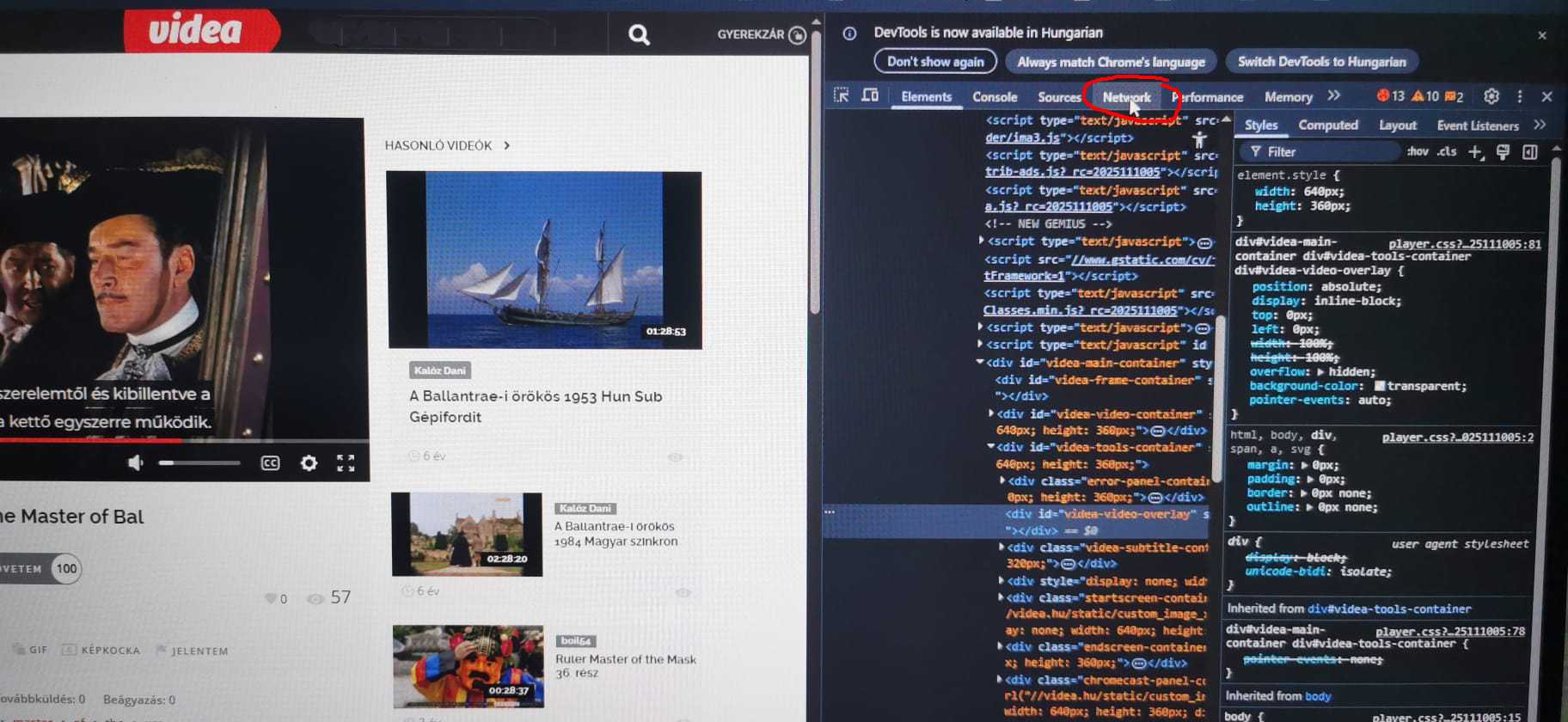Open the video player settings gear
The height and width of the screenshot is (722, 1568).
point(309,463)
